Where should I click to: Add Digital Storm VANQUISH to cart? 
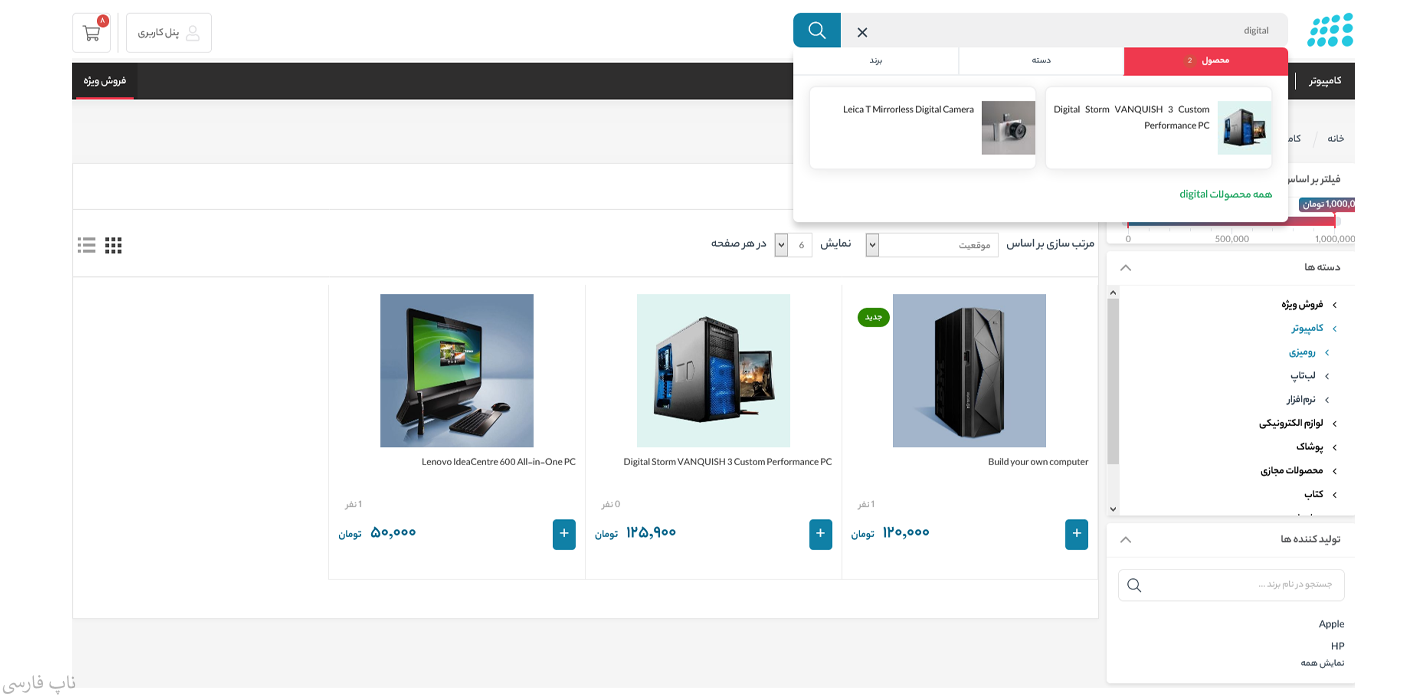820,534
